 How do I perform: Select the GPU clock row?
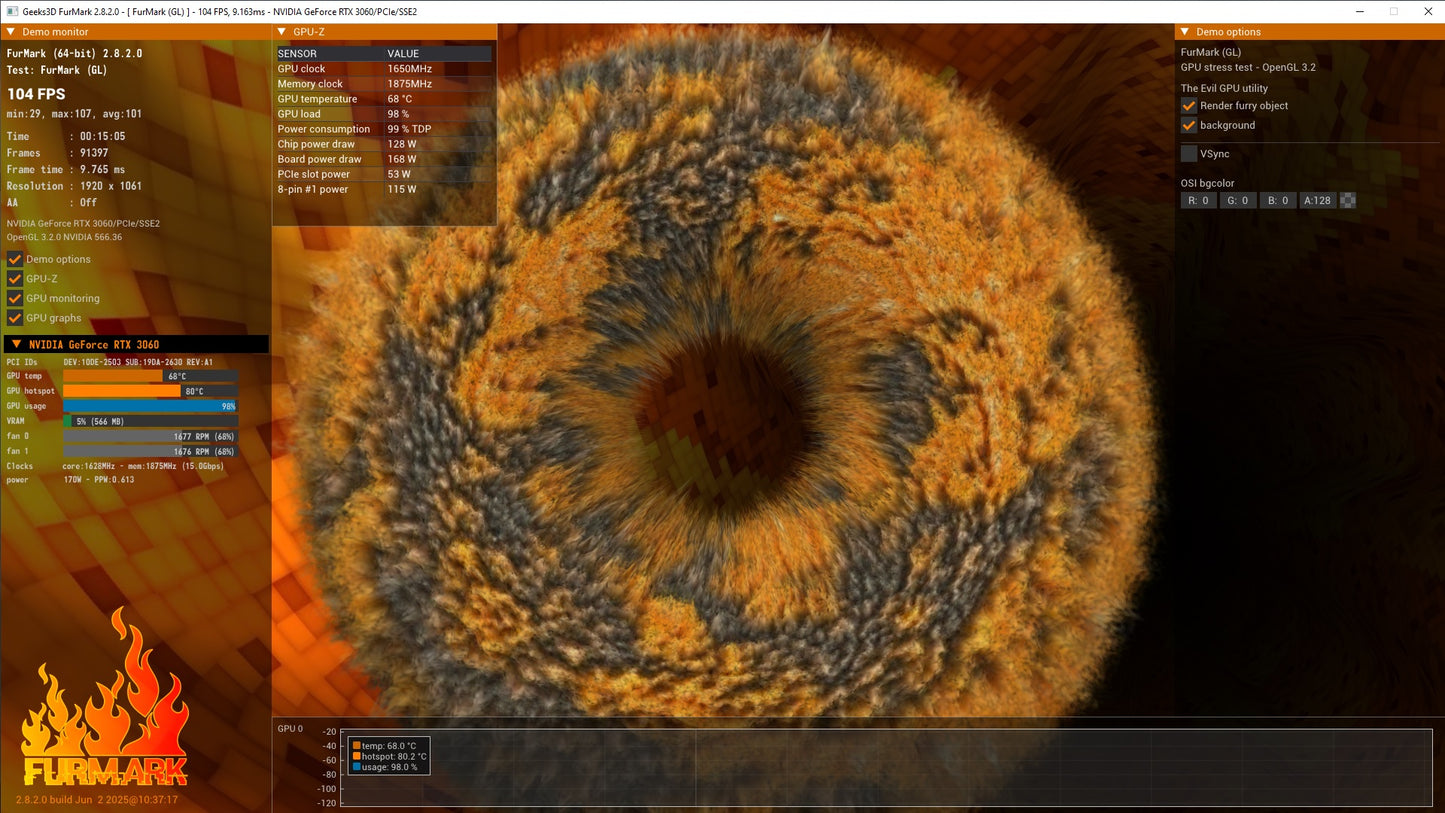point(384,69)
